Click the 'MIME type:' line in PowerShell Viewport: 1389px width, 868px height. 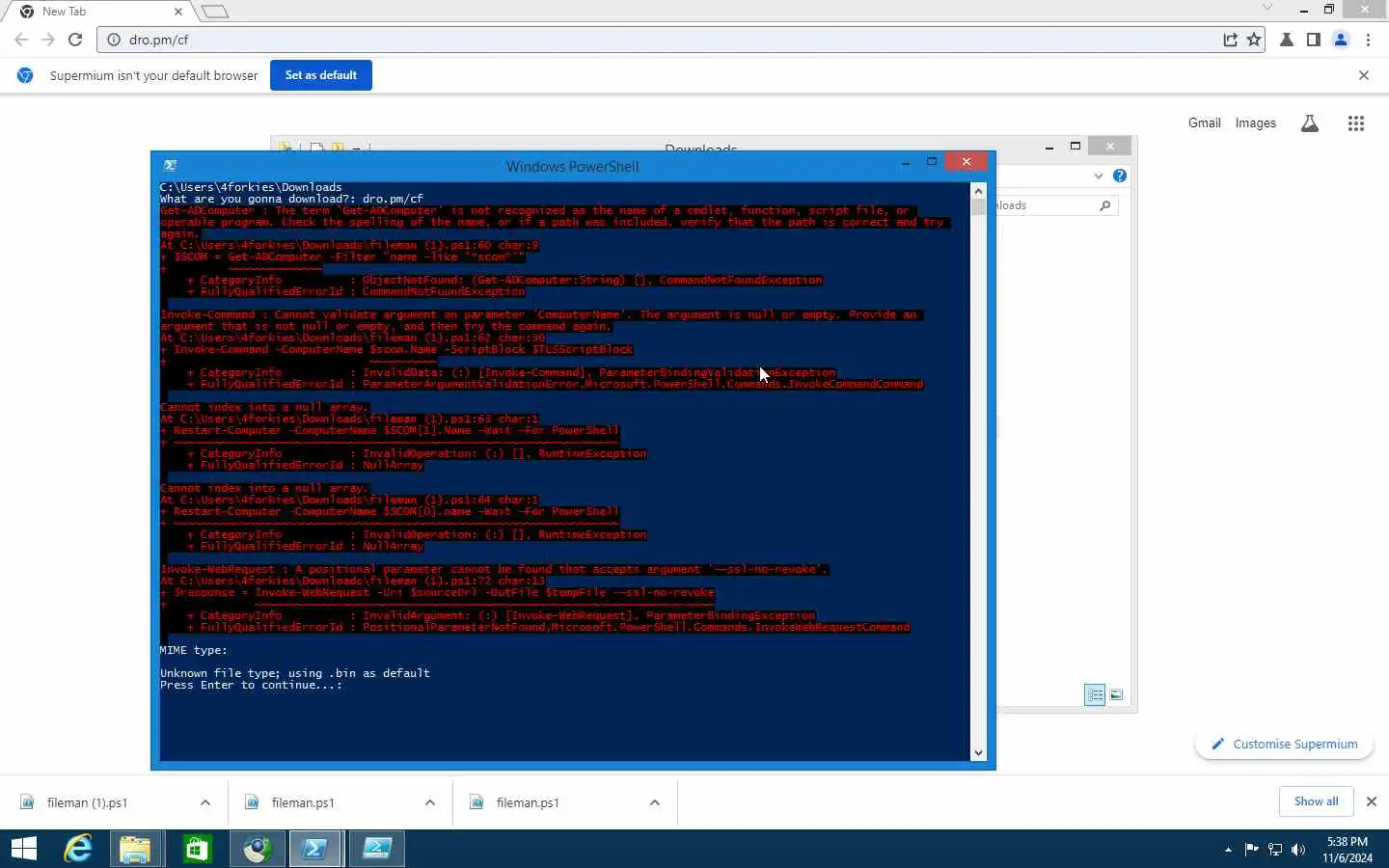194,650
